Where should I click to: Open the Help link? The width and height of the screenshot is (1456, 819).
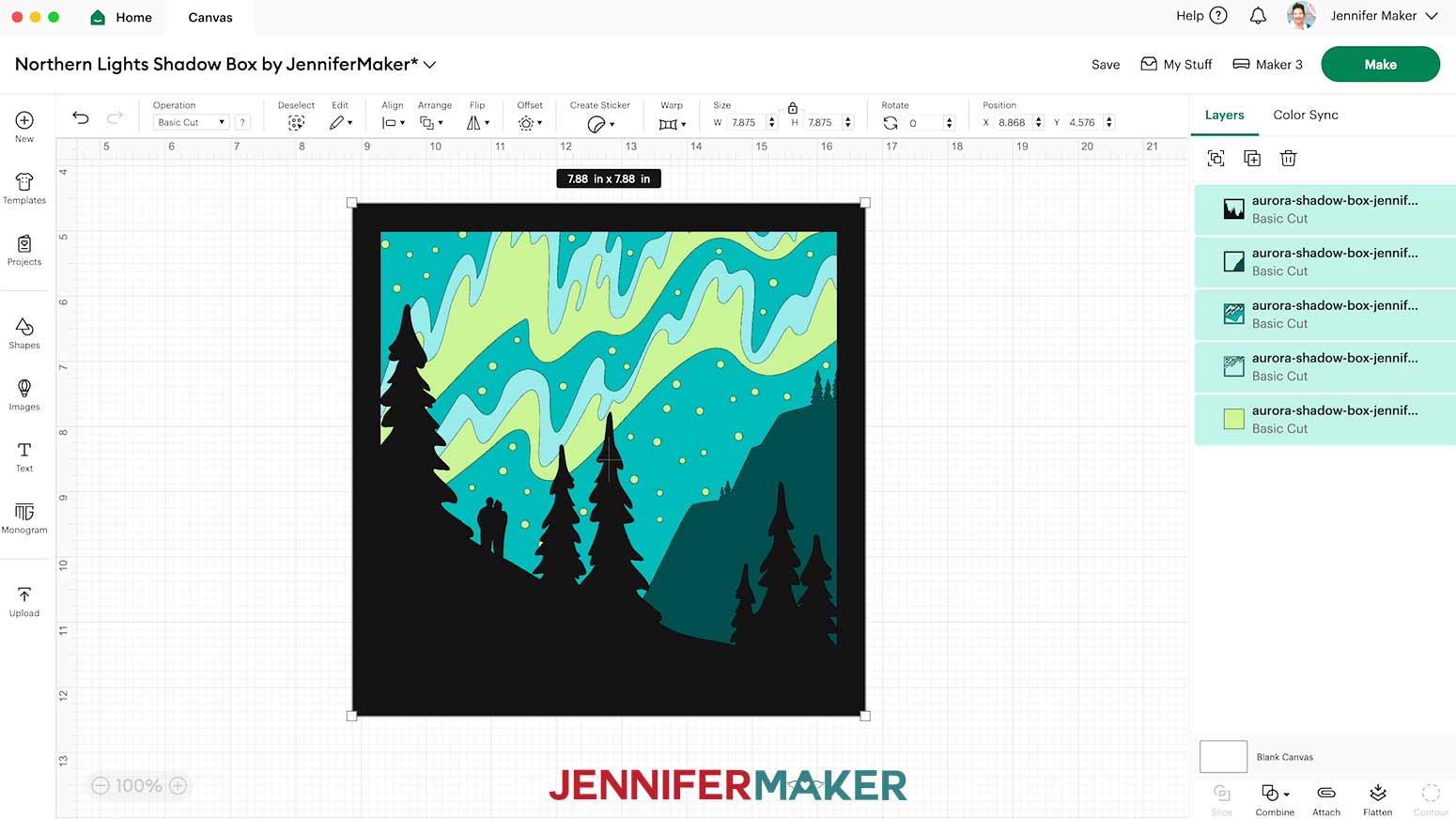1201,16
